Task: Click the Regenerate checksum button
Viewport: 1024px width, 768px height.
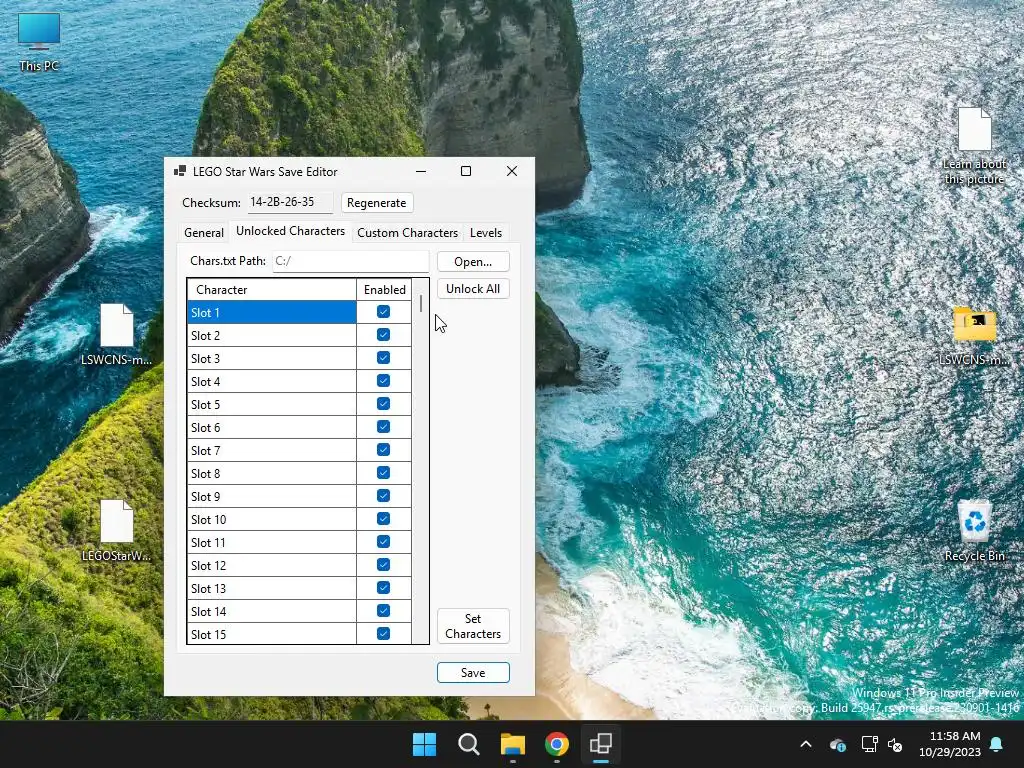Action: (x=377, y=202)
